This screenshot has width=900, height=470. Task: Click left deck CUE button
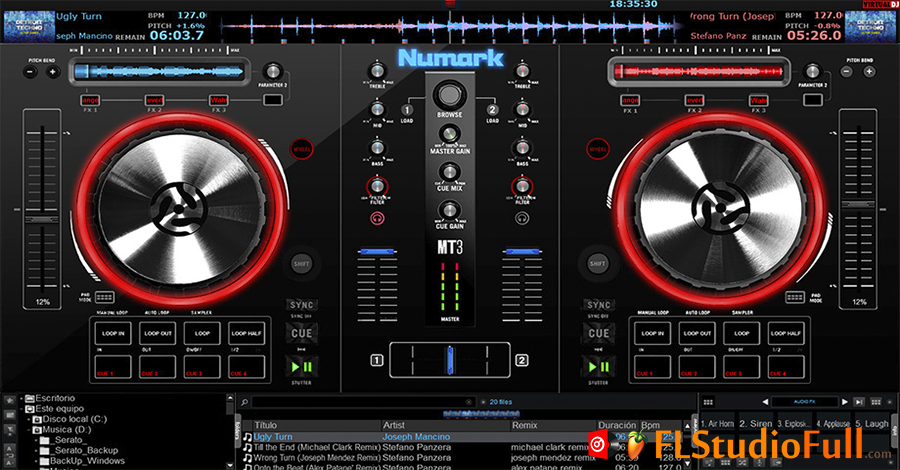pos(301,333)
